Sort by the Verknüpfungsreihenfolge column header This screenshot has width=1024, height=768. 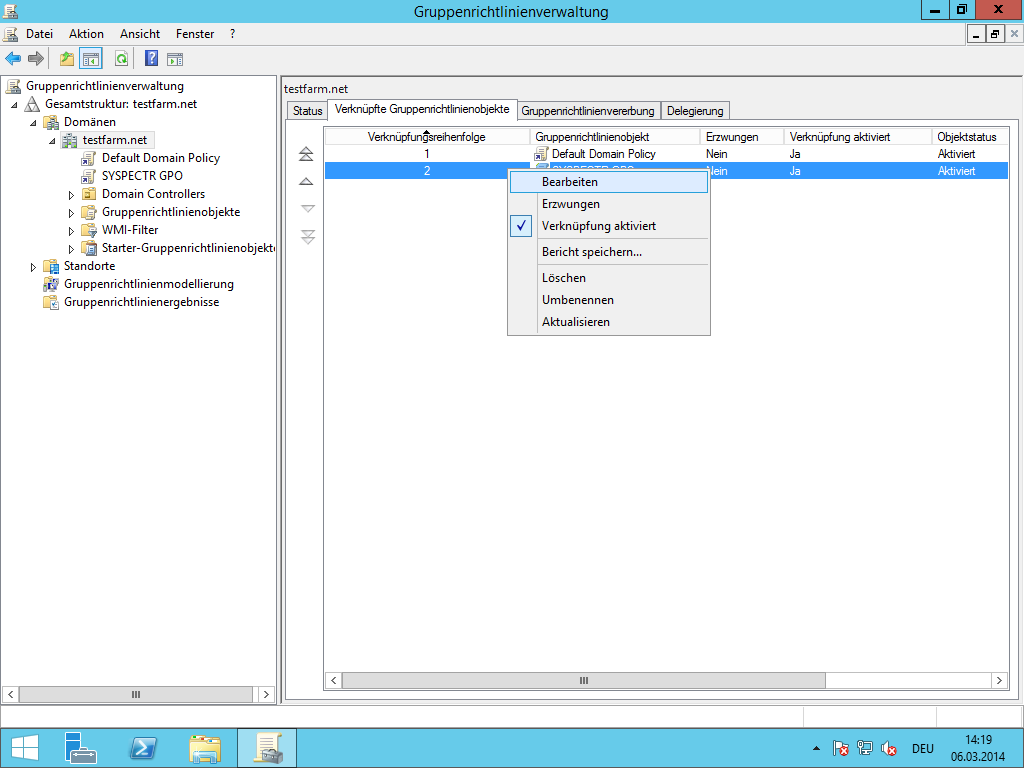point(427,137)
